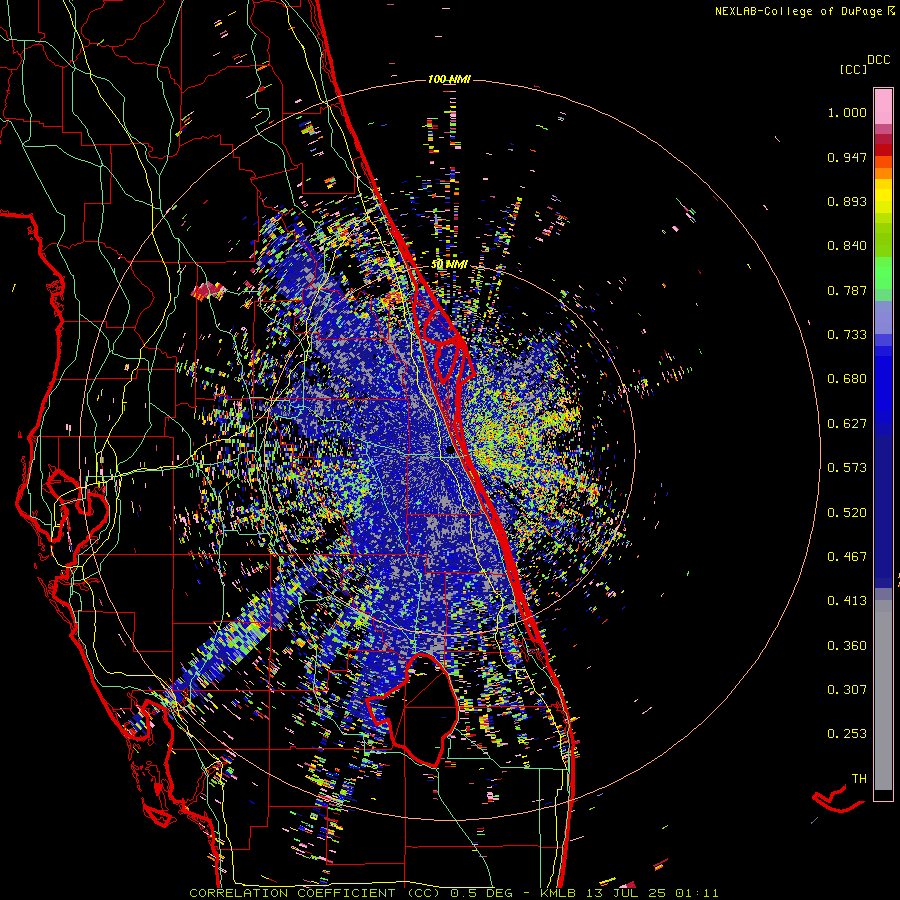Pick the red segment of the color bar
This screenshot has width=900, height=900.
coord(883,149)
